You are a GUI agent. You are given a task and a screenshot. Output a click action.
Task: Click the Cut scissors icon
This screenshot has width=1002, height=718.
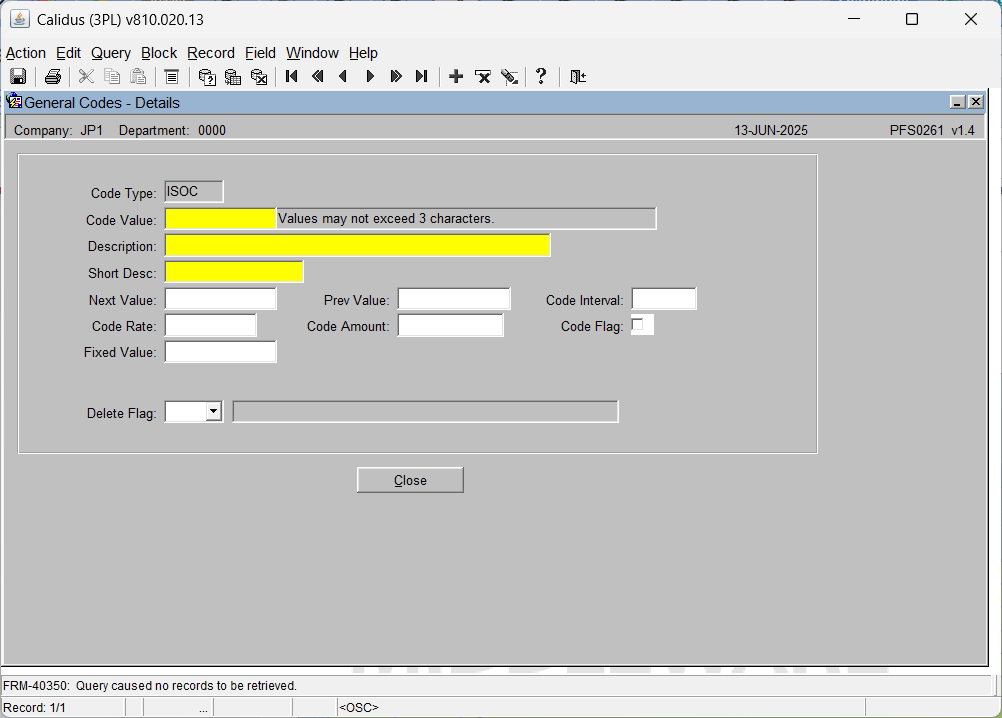[86, 77]
